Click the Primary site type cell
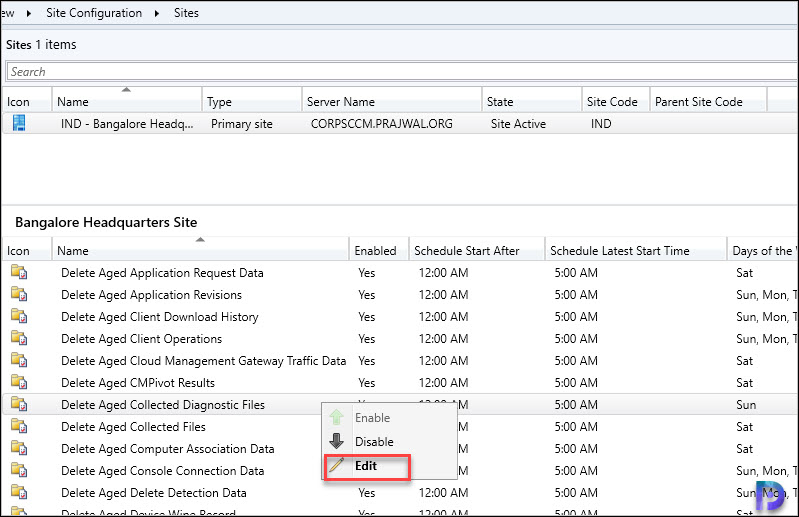799x517 pixels. click(242, 124)
